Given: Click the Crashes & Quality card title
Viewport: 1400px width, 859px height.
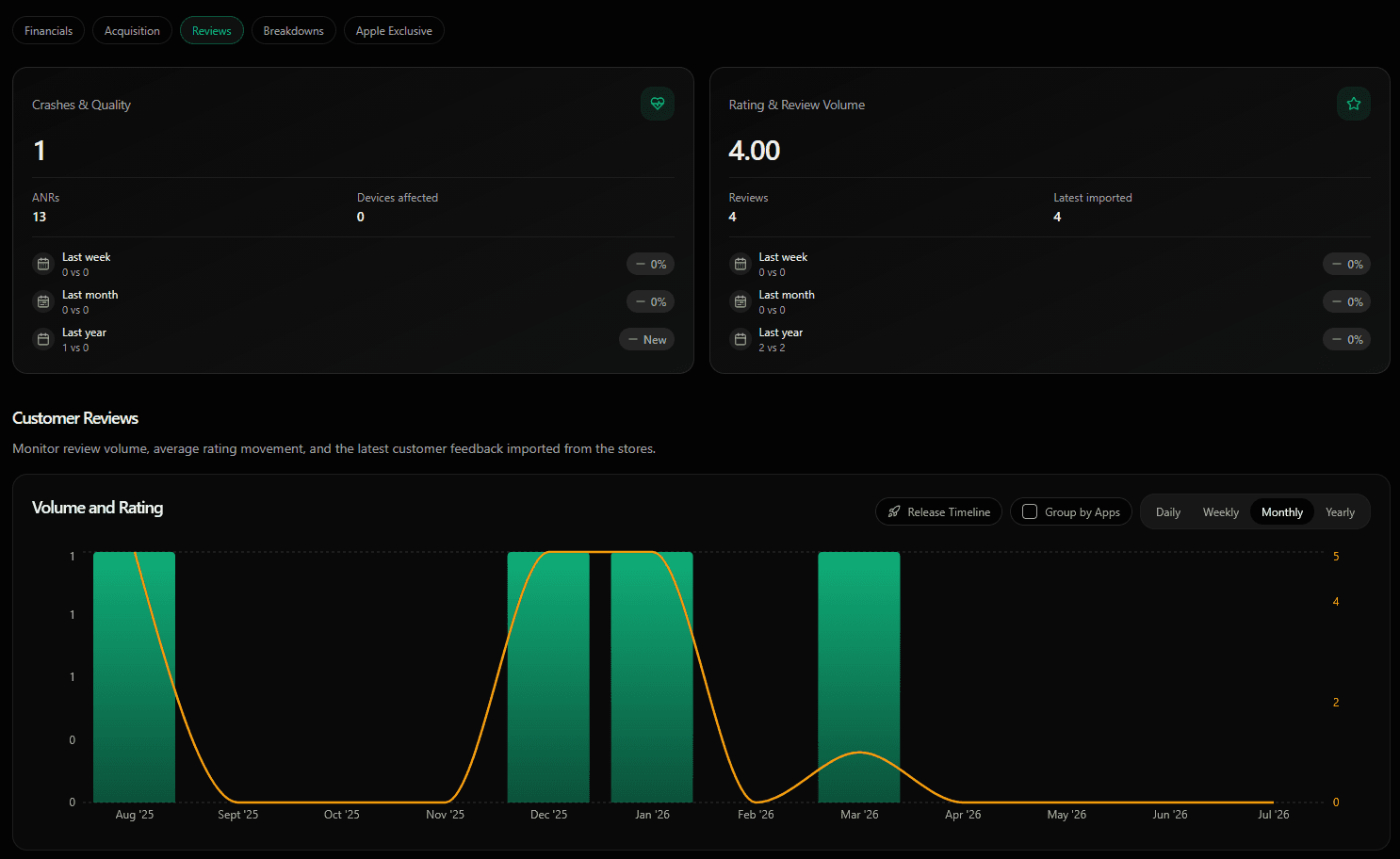Looking at the screenshot, I should [81, 105].
